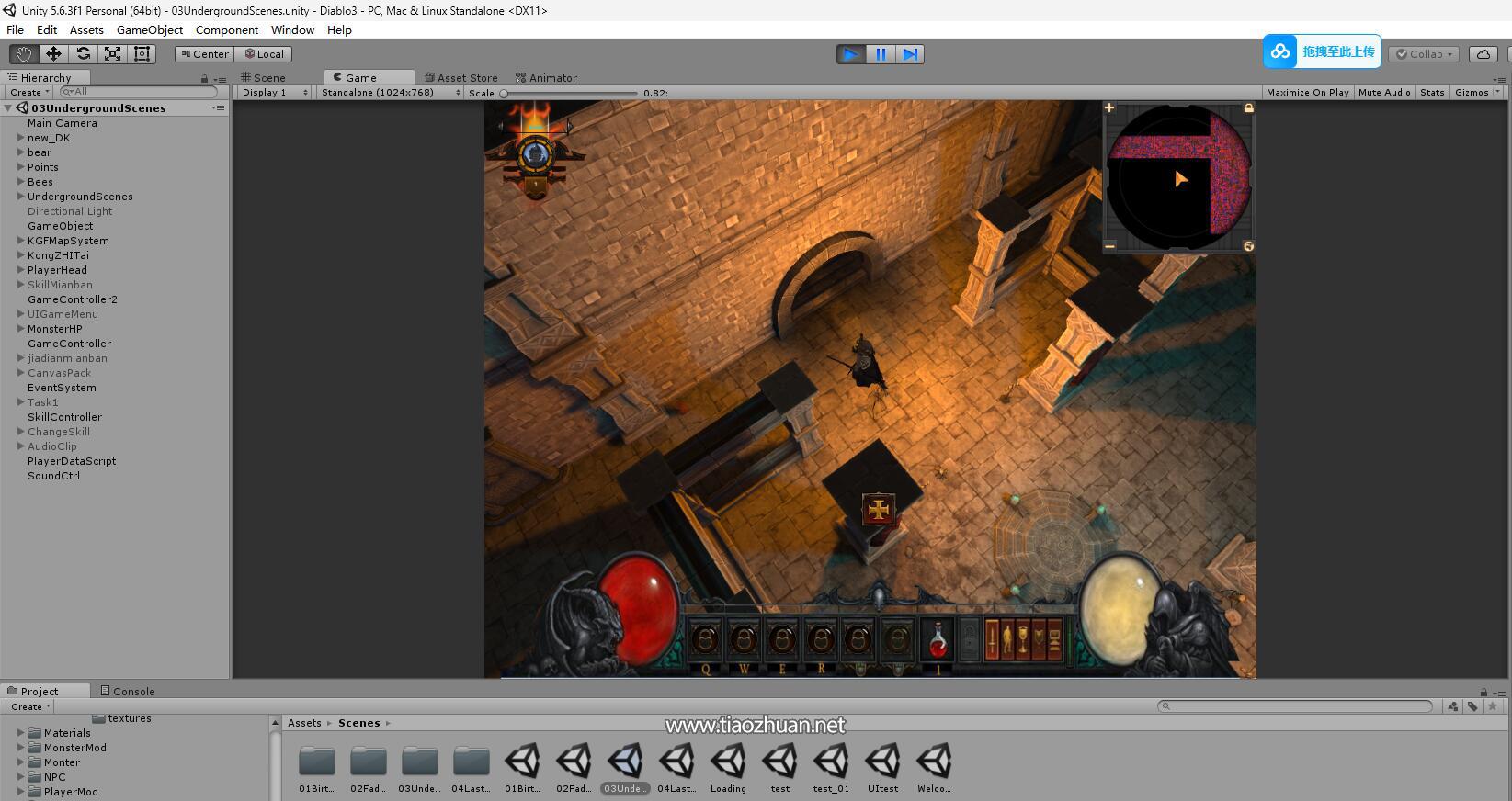Select the Scale tool in toolbar
This screenshot has width=1512, height=801.
112,54
